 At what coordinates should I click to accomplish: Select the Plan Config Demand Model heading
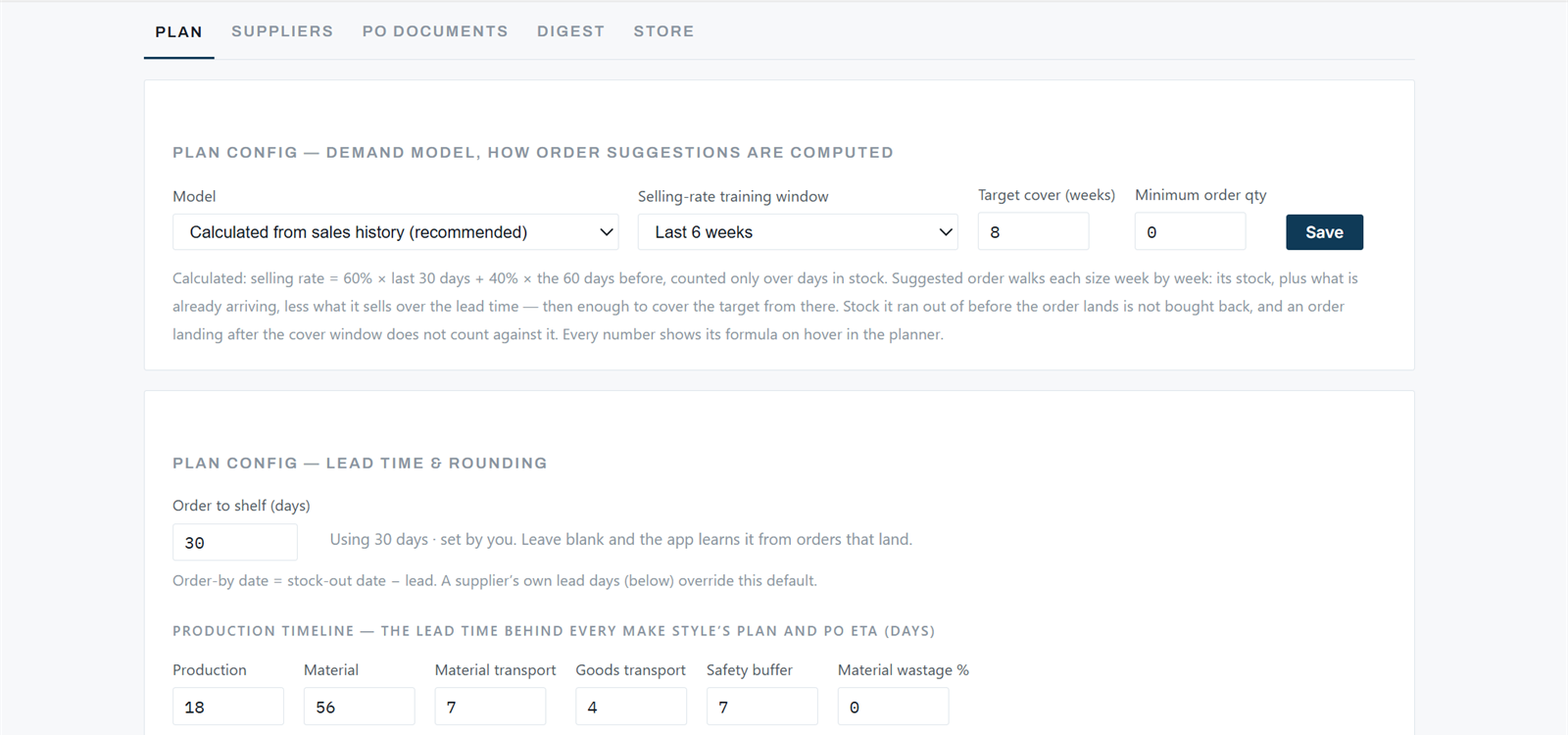pos(533,152)
